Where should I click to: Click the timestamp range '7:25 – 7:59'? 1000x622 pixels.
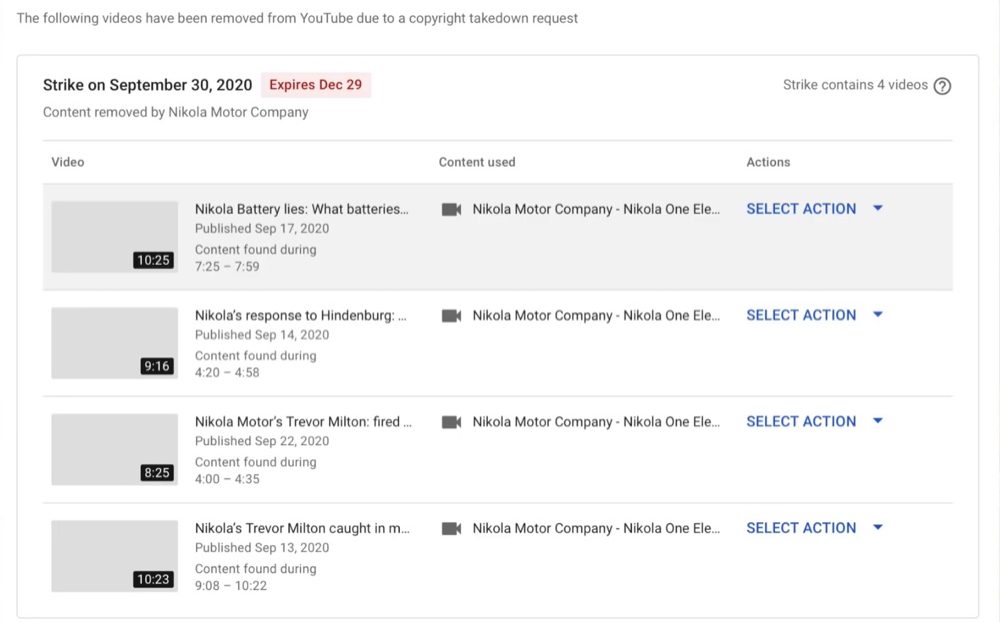[x=227, y=267]
